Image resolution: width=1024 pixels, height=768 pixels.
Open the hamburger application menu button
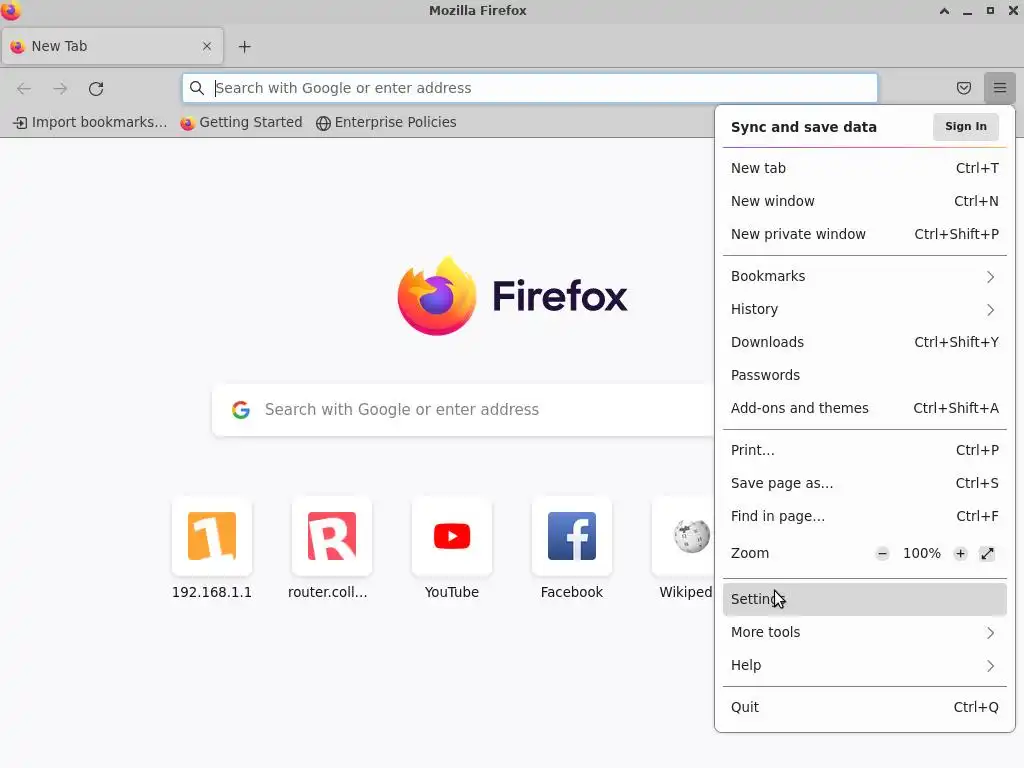point(999,88)
